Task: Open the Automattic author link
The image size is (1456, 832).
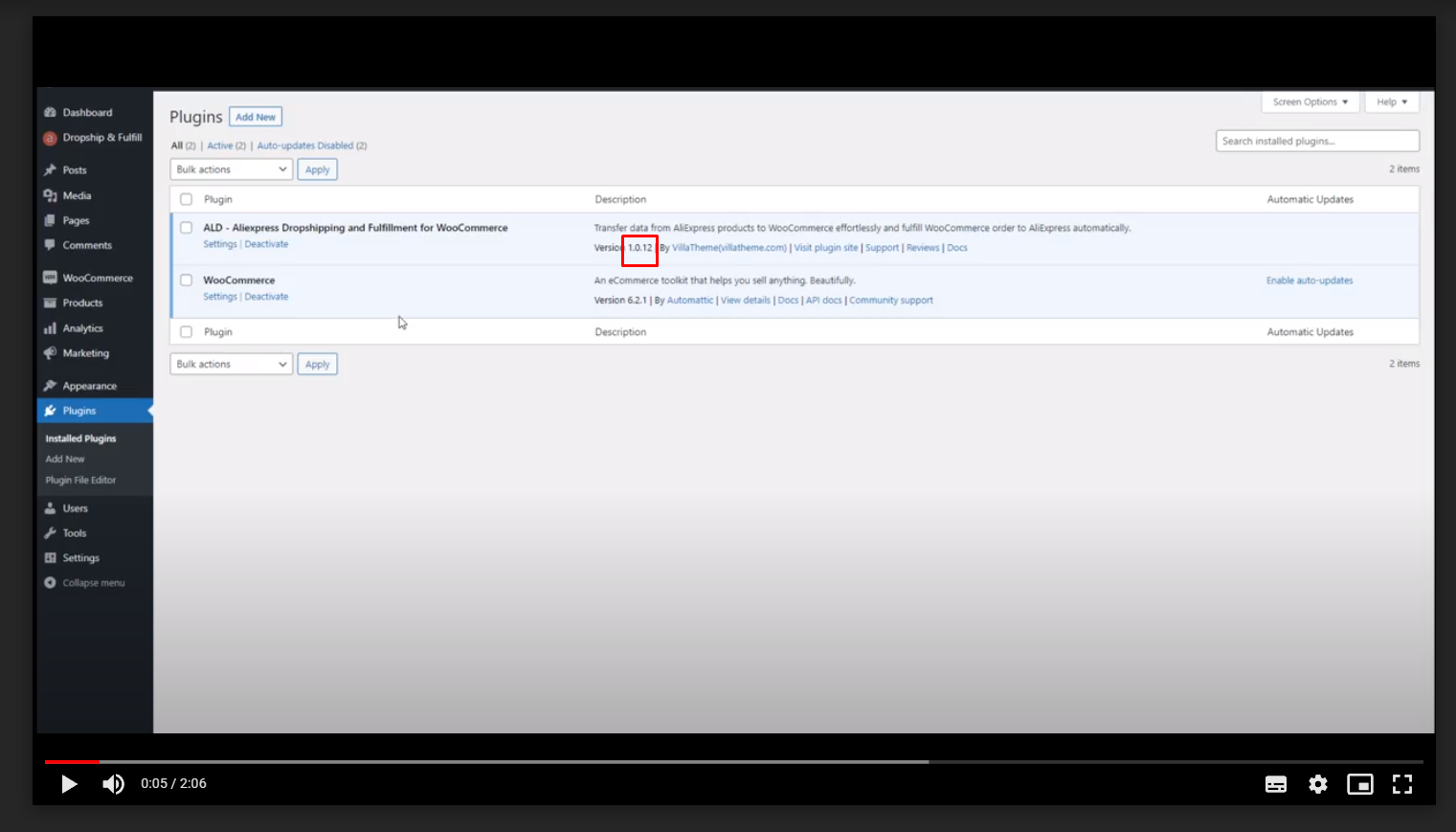Action: tap(690, 301)
